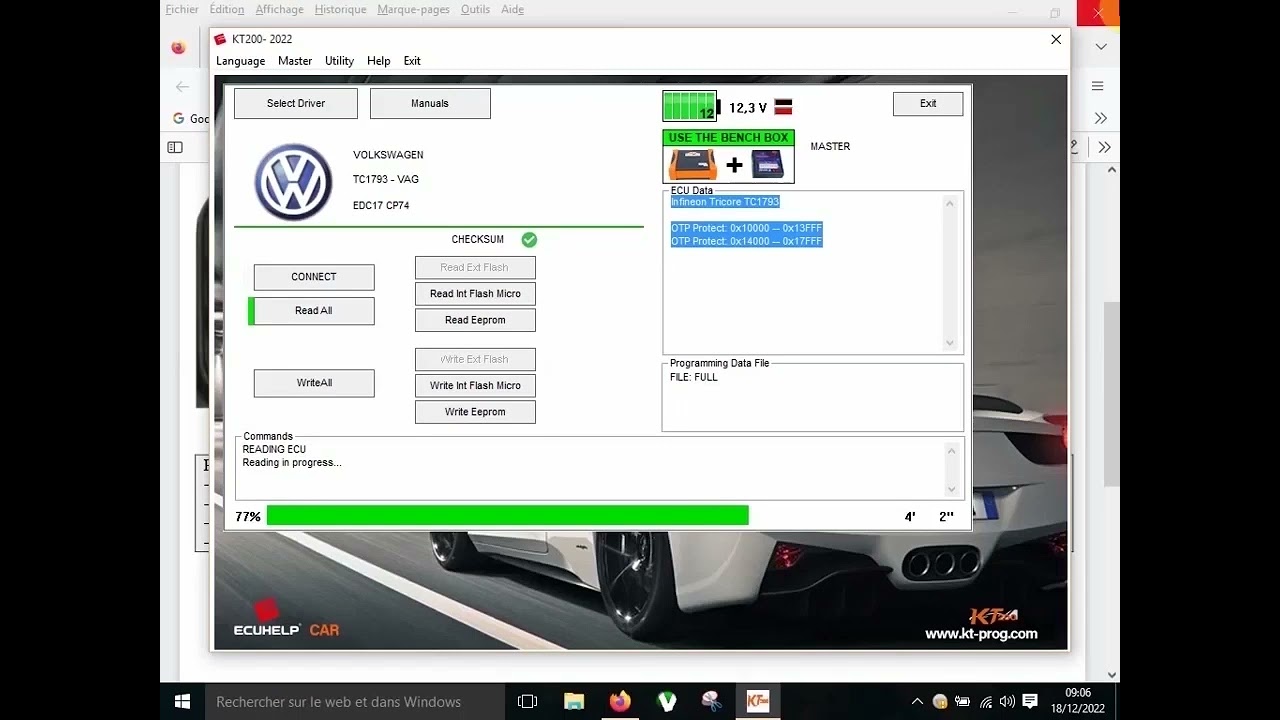Screen dimensions: 1280x720
Task: Open File Explorer from the taskbar
Action: click(574, 701)
